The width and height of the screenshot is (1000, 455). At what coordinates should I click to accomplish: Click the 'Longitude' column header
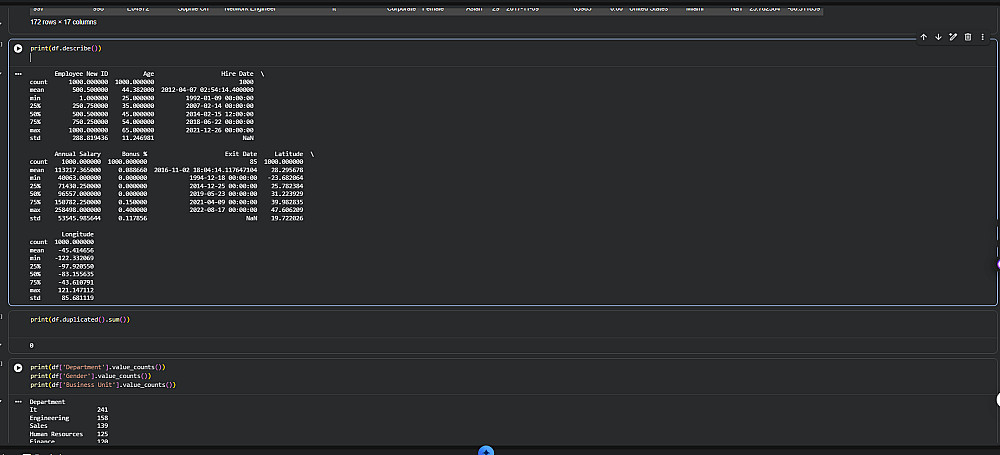[77, 234]
